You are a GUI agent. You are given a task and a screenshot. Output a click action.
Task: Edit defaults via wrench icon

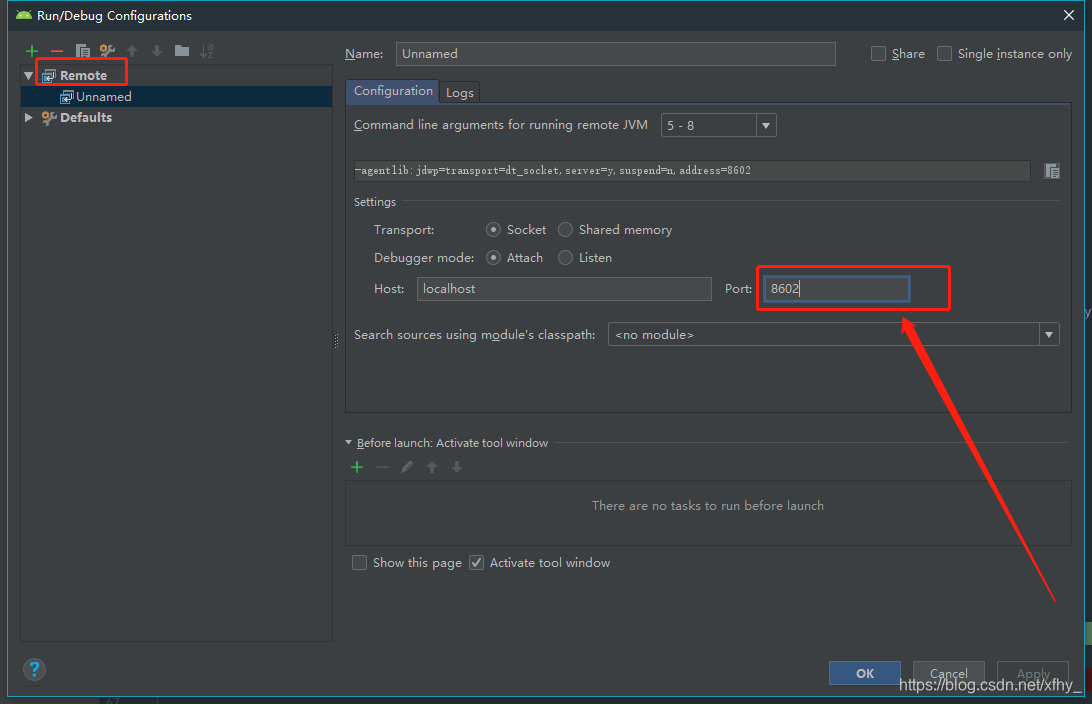(107, 51)
